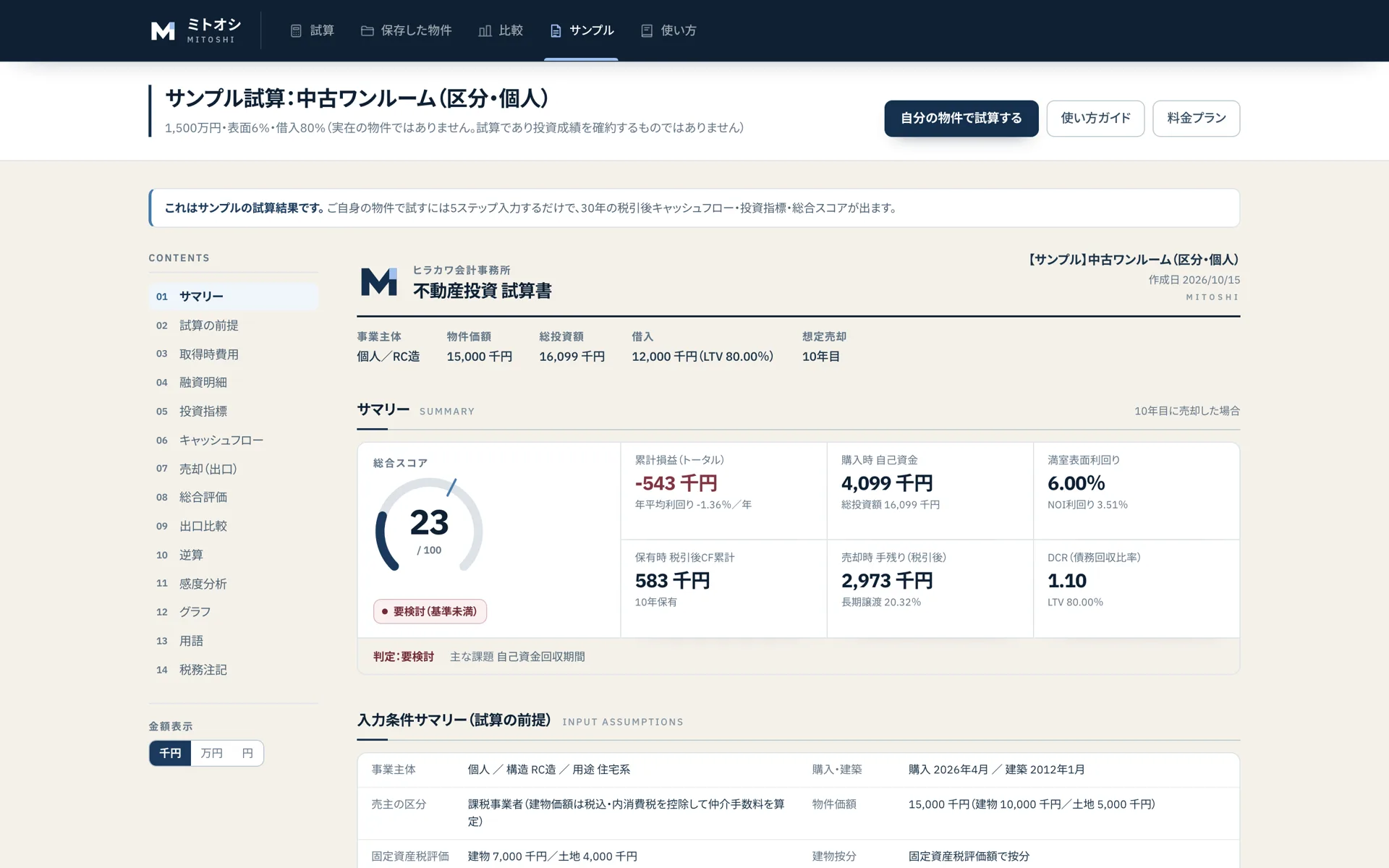Viewport: 1389px width, 868px height.
Task: Click the 要検討(基準未満) status badge
Action: 430,611
